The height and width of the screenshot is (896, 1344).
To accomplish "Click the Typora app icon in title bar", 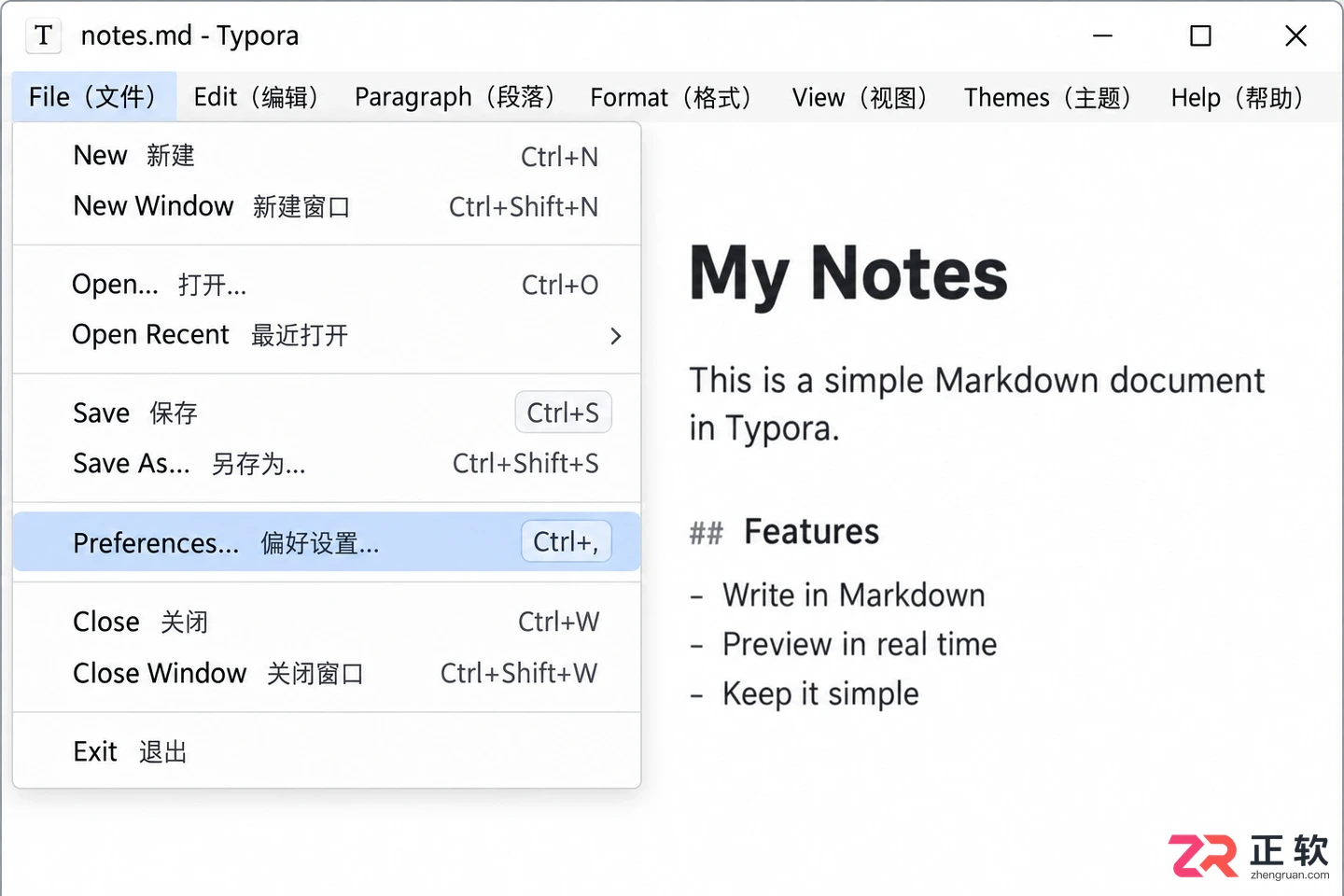I will click(x=43, y=35).
